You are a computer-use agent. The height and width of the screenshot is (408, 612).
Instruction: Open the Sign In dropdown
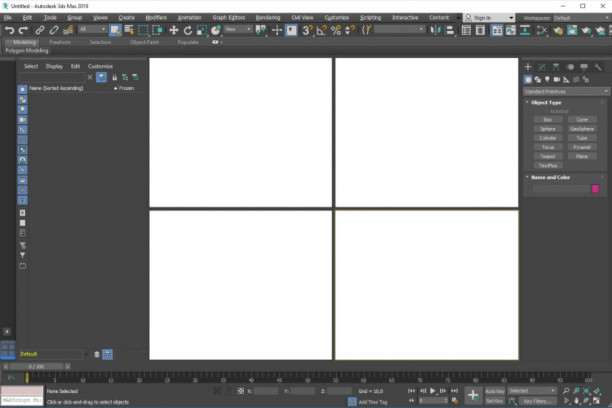point(489,18)
